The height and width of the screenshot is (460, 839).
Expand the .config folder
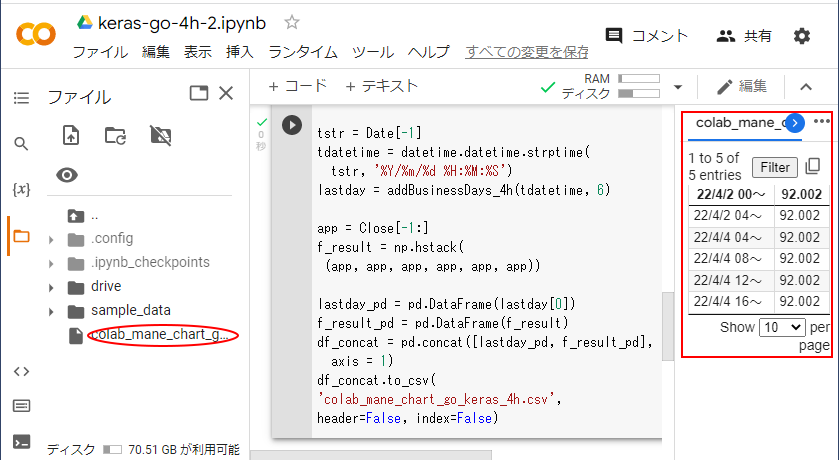tap(51, 240)
